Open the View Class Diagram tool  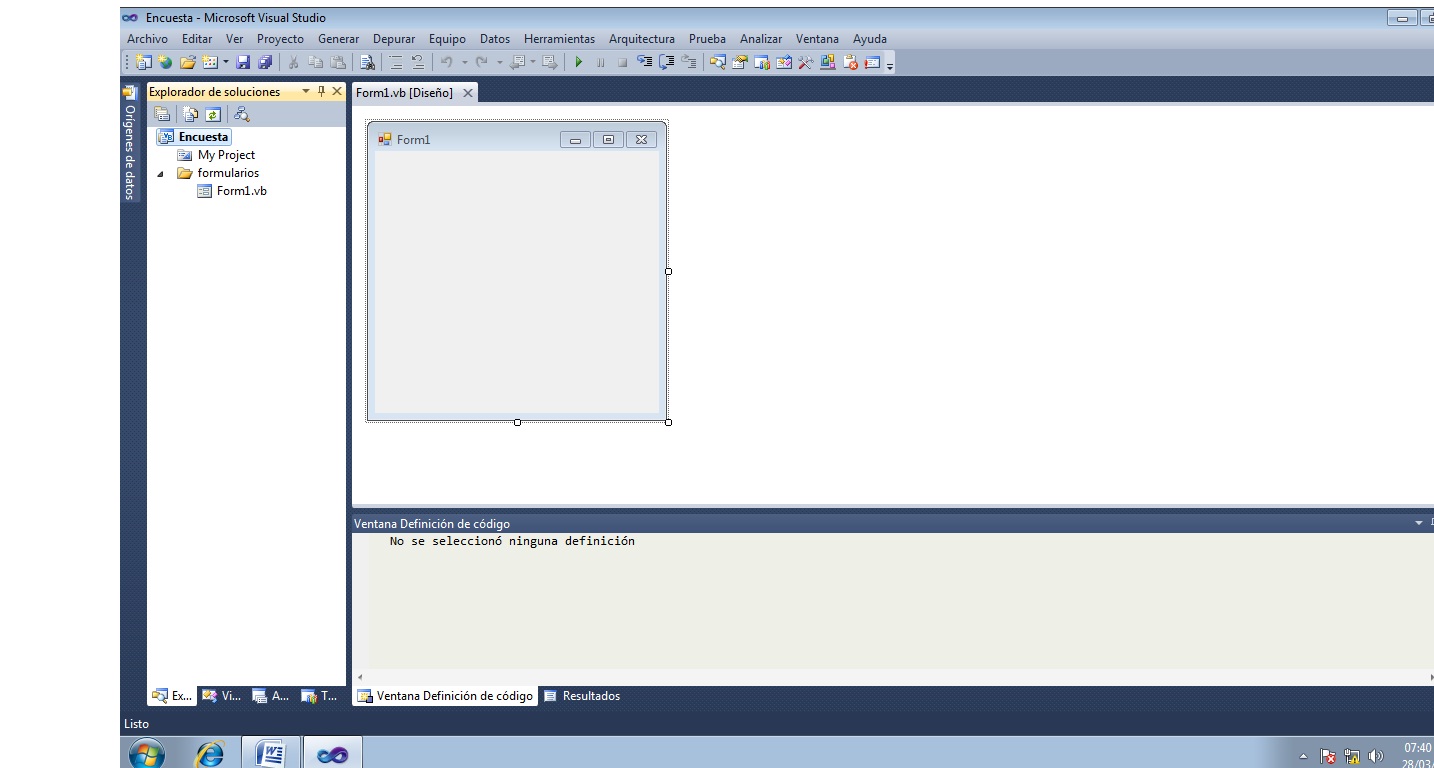(241, 113)
